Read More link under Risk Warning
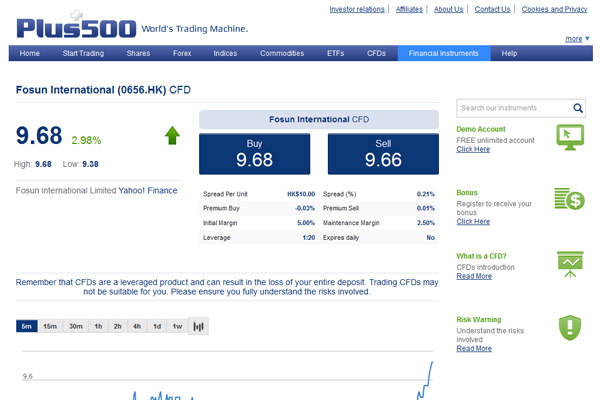 [x=474, y=349]
